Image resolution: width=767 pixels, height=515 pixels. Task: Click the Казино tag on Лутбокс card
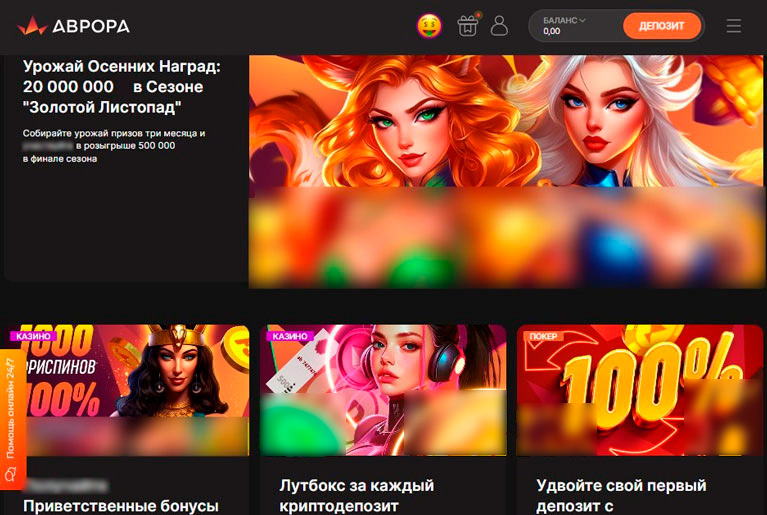(x=290, y=336)
